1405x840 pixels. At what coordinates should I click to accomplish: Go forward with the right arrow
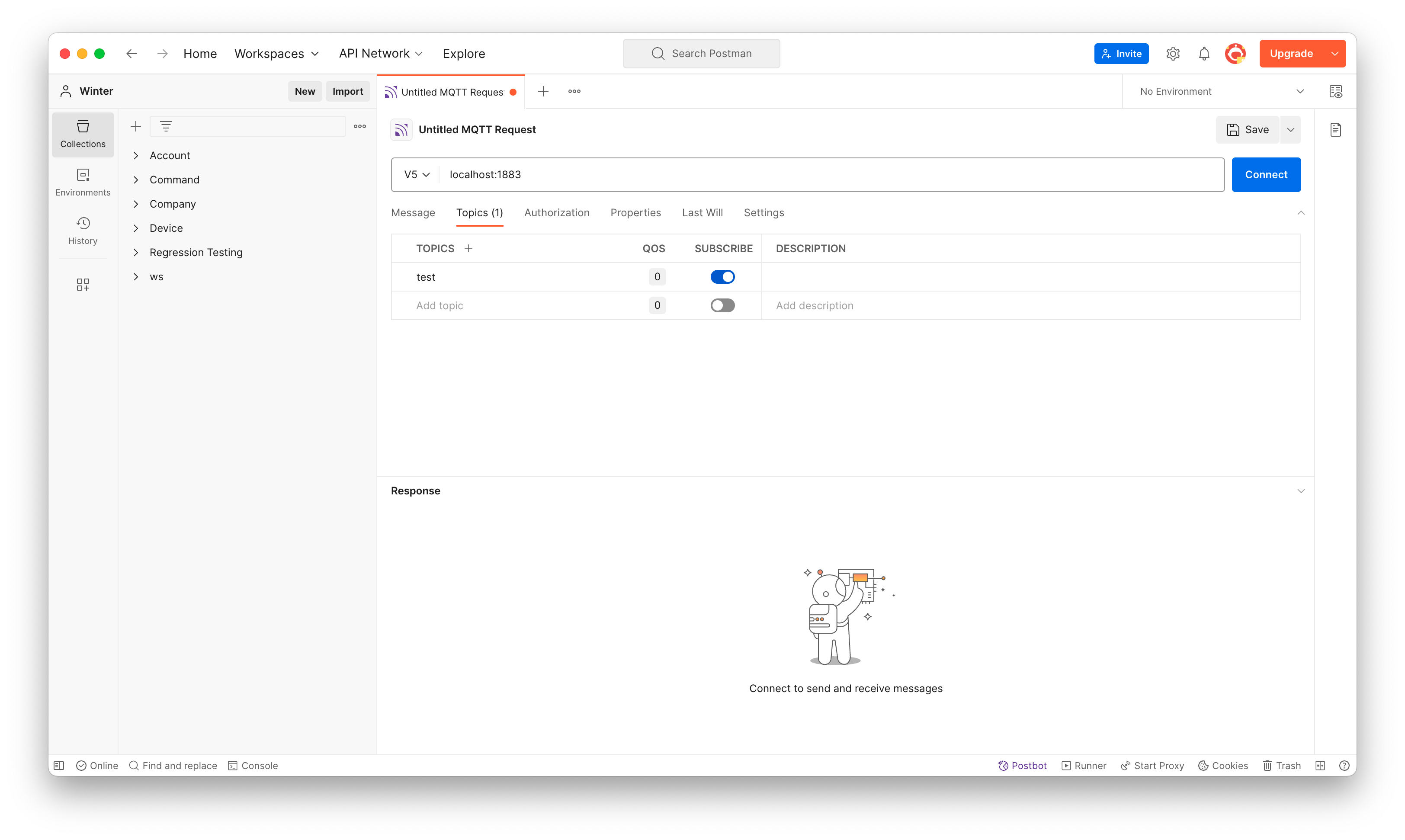tap(163, 53)
